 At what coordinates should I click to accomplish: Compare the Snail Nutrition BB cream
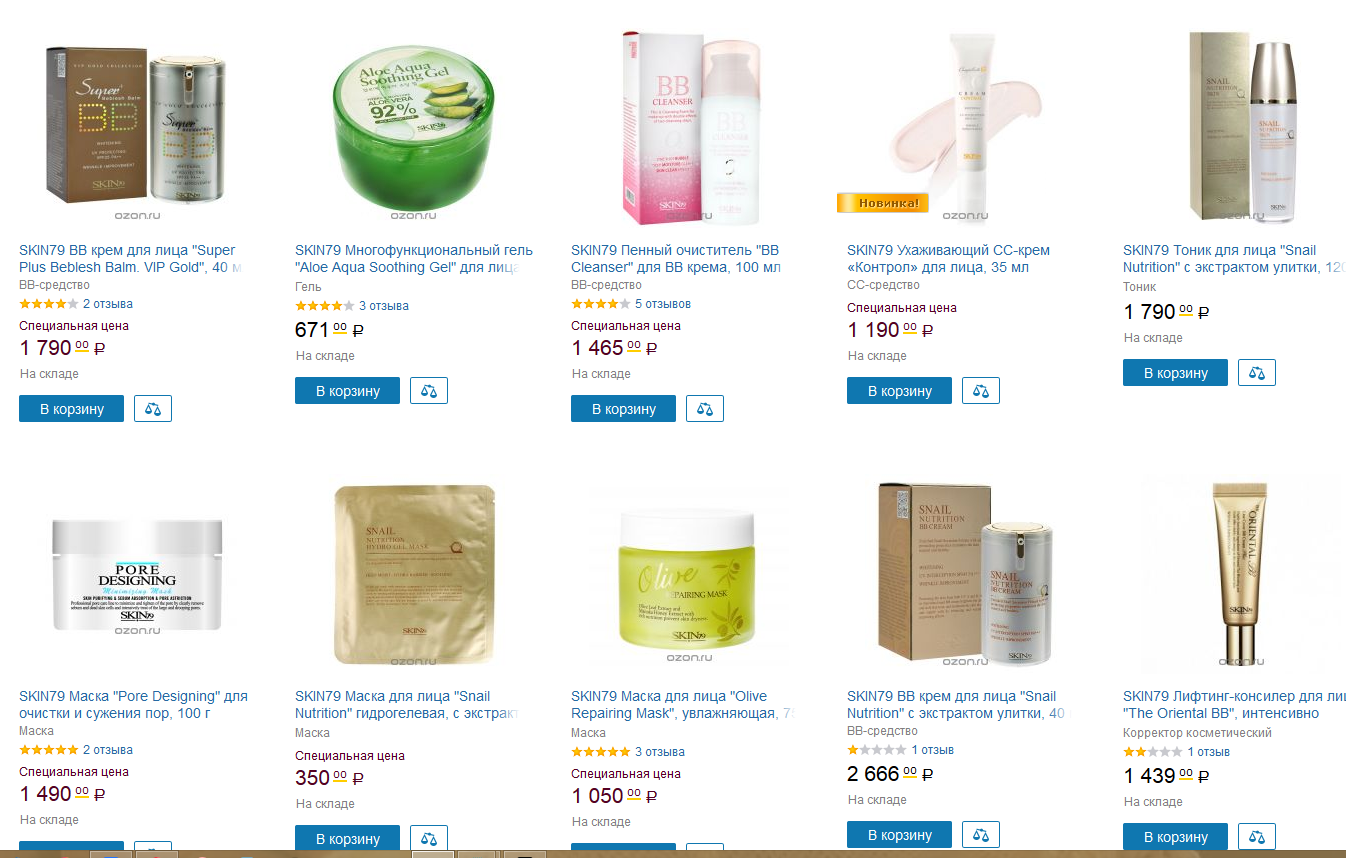[981, 834]
